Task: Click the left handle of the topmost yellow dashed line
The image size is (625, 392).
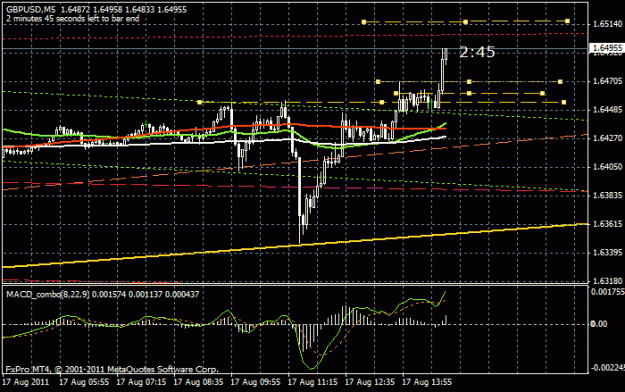Action: click(364, 22)
